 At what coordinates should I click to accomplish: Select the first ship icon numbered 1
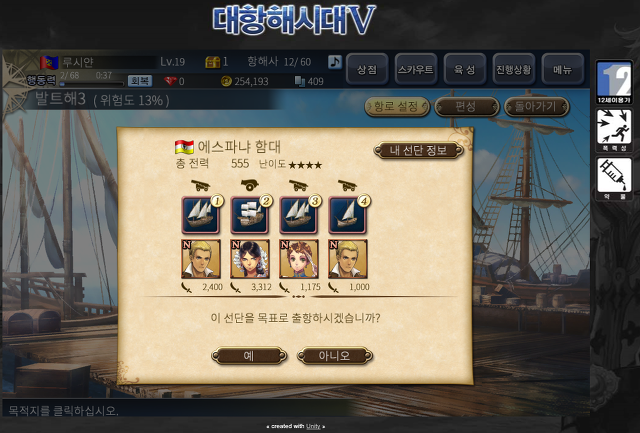(x=200, y=215)
